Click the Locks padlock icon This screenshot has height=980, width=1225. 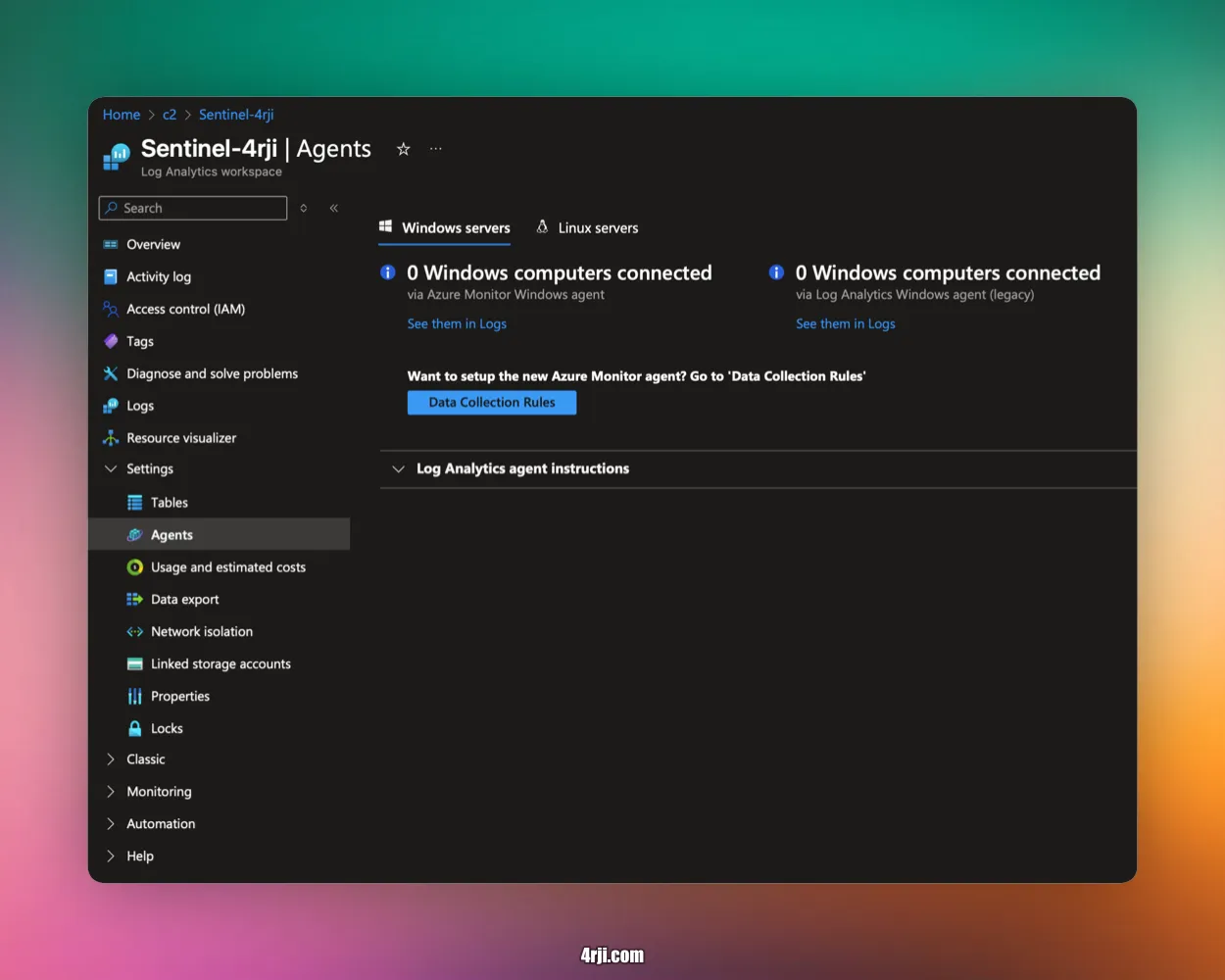pyautogui.click(x=135, y=728)
